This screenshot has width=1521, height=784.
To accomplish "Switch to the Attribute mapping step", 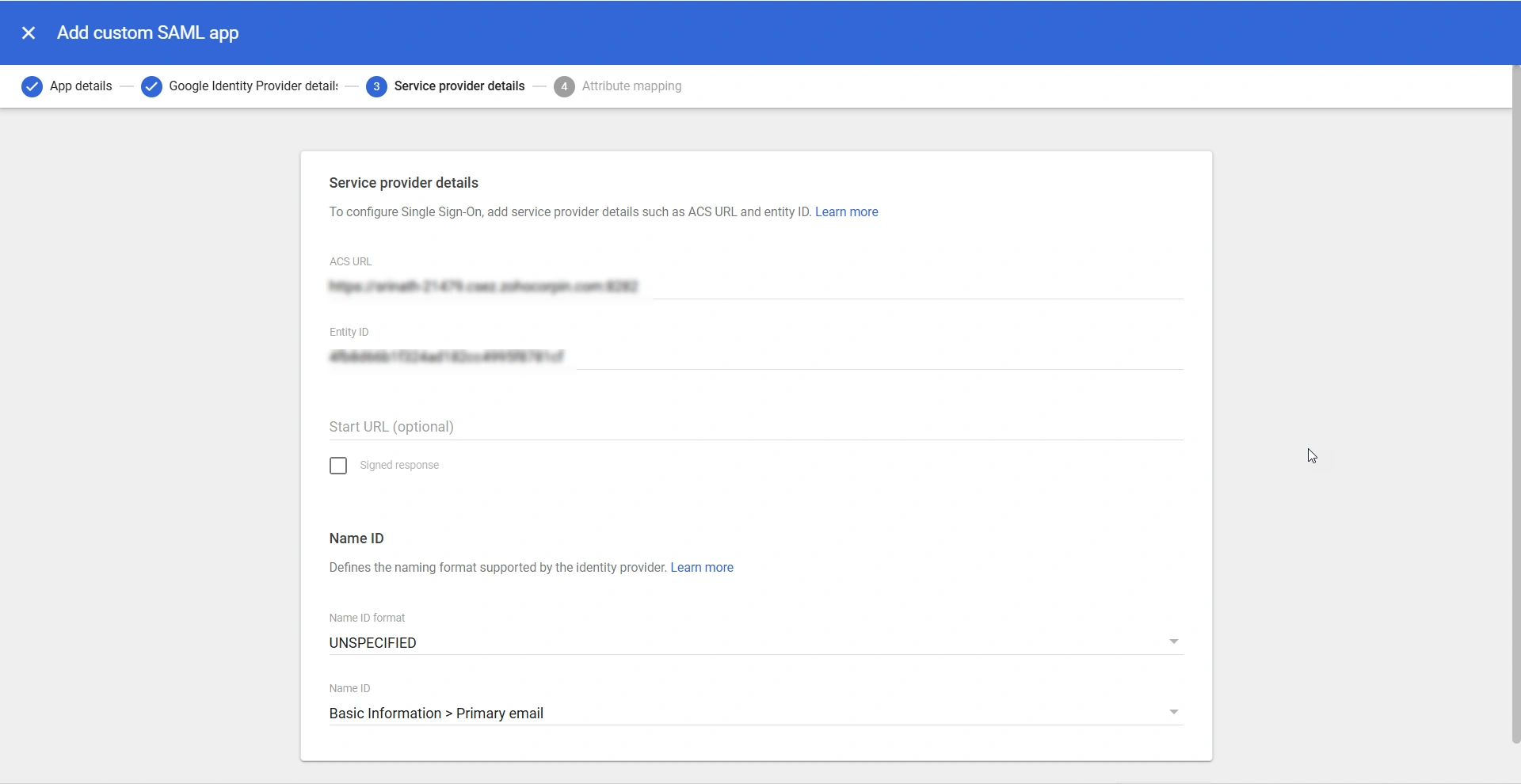I will (631, 86).
